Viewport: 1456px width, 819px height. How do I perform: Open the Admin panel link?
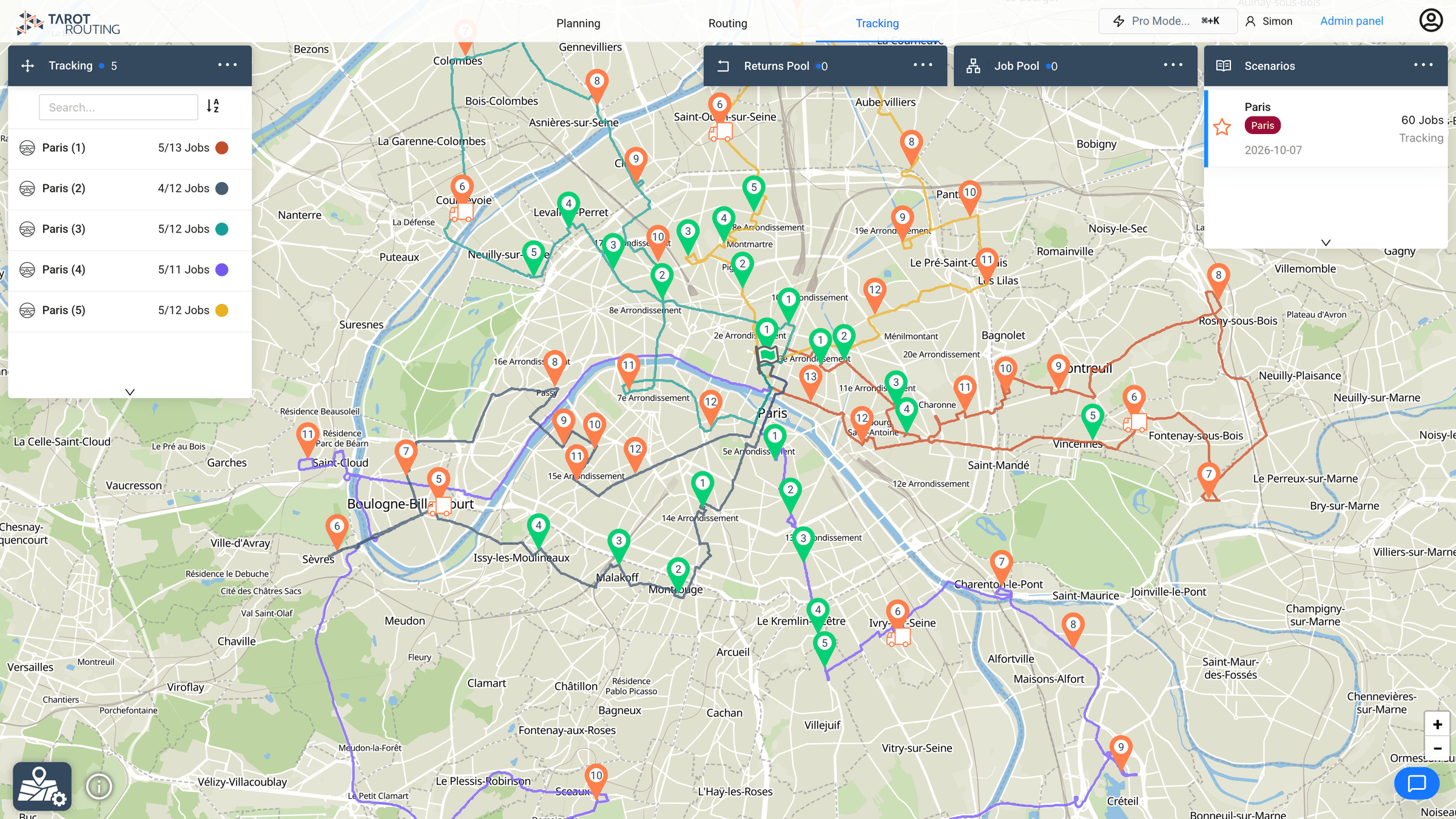coord(1352,21)
